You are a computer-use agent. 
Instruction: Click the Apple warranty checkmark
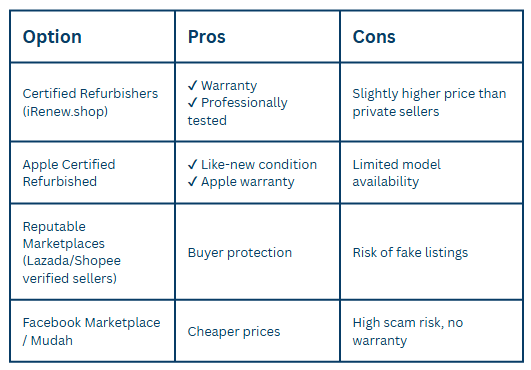(192, 182)
